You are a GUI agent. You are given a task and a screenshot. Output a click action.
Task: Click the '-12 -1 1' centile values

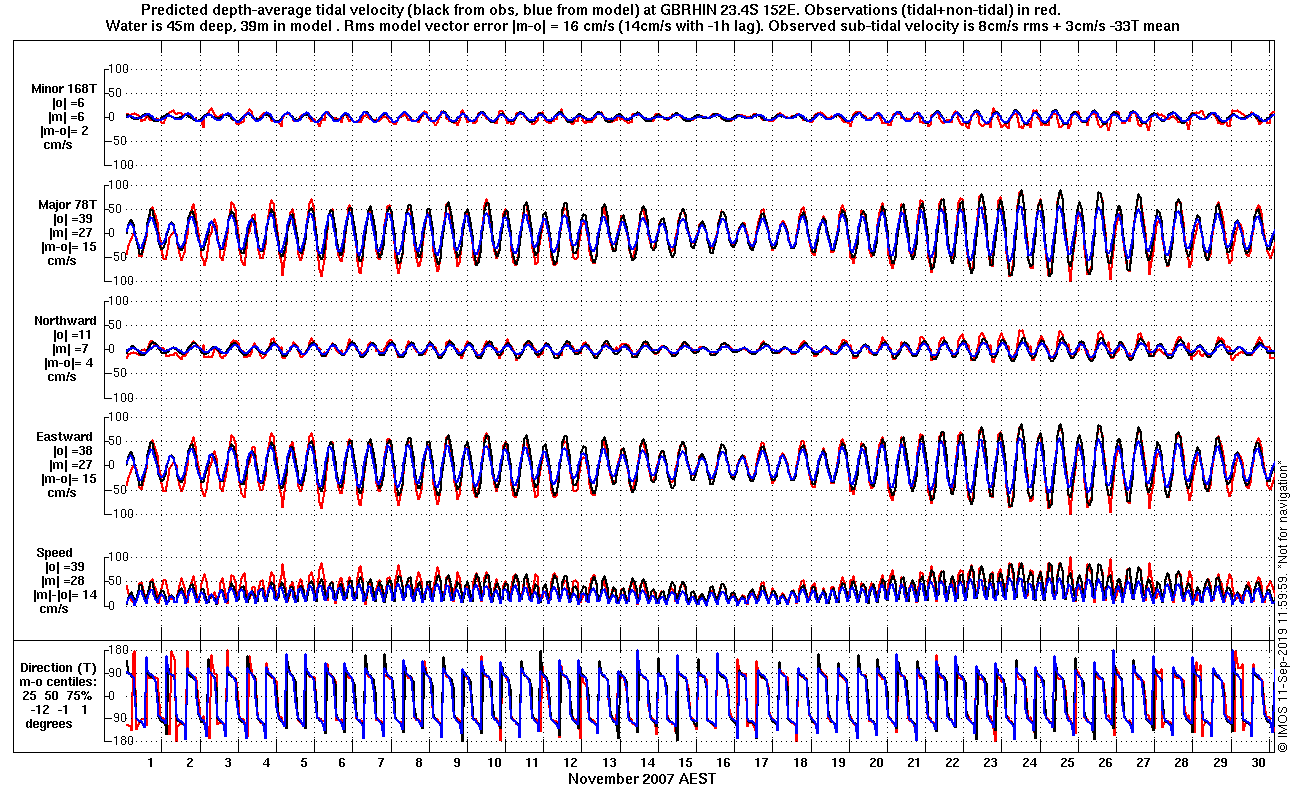pos(59,710)
